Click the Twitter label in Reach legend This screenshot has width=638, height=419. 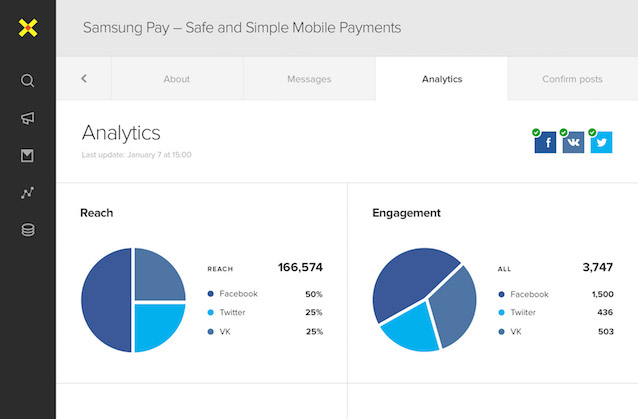[232, 312]
